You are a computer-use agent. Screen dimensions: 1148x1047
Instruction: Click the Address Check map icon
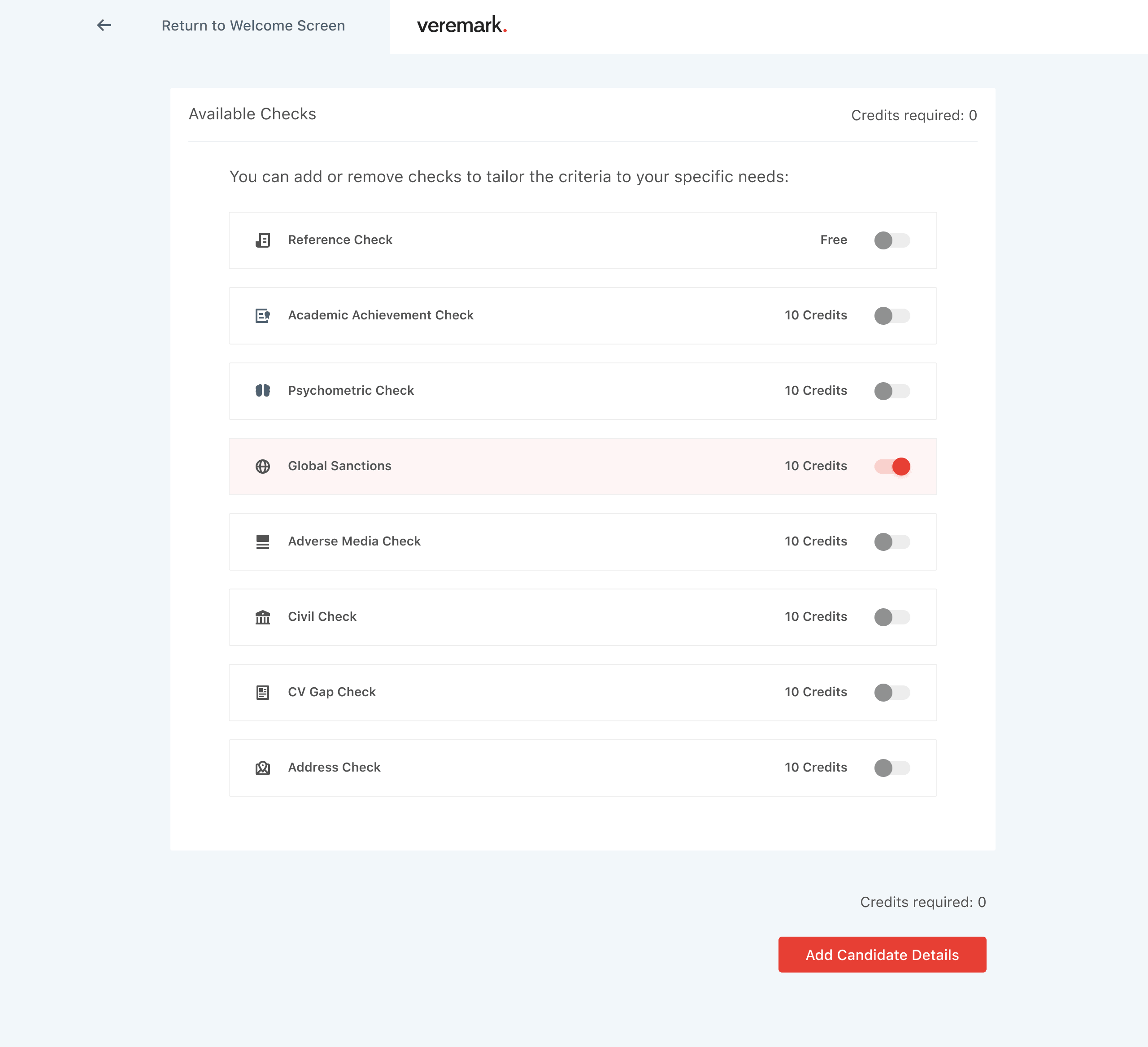[x=262, y=768]
